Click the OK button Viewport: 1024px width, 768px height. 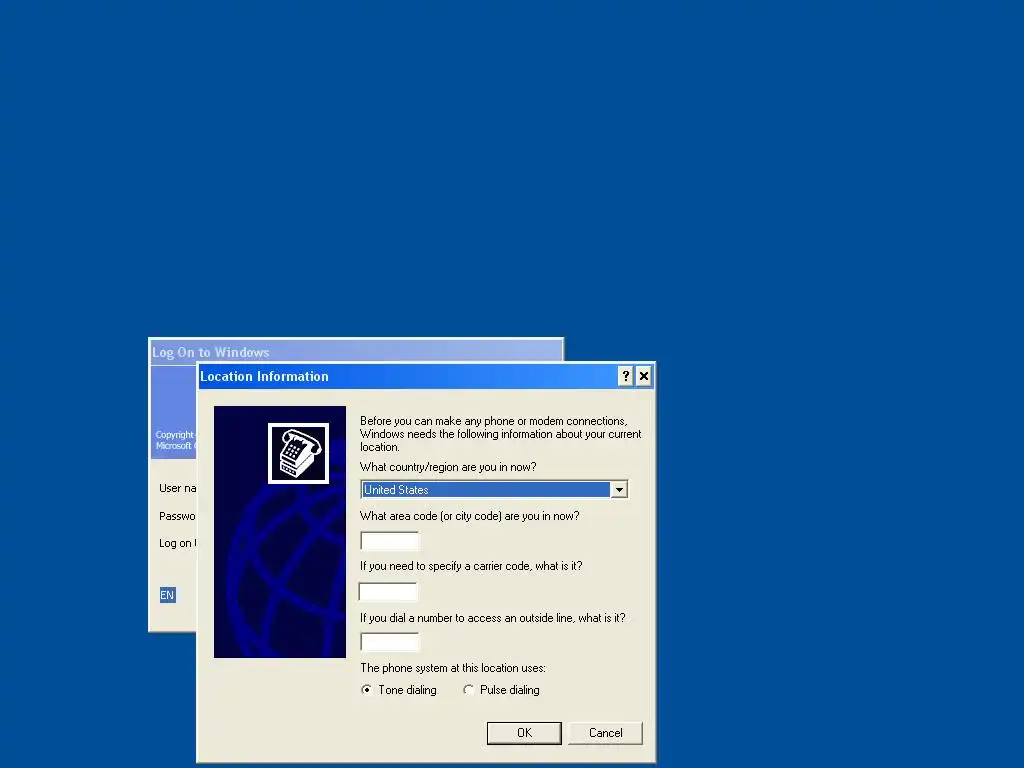tap(524, 733)
